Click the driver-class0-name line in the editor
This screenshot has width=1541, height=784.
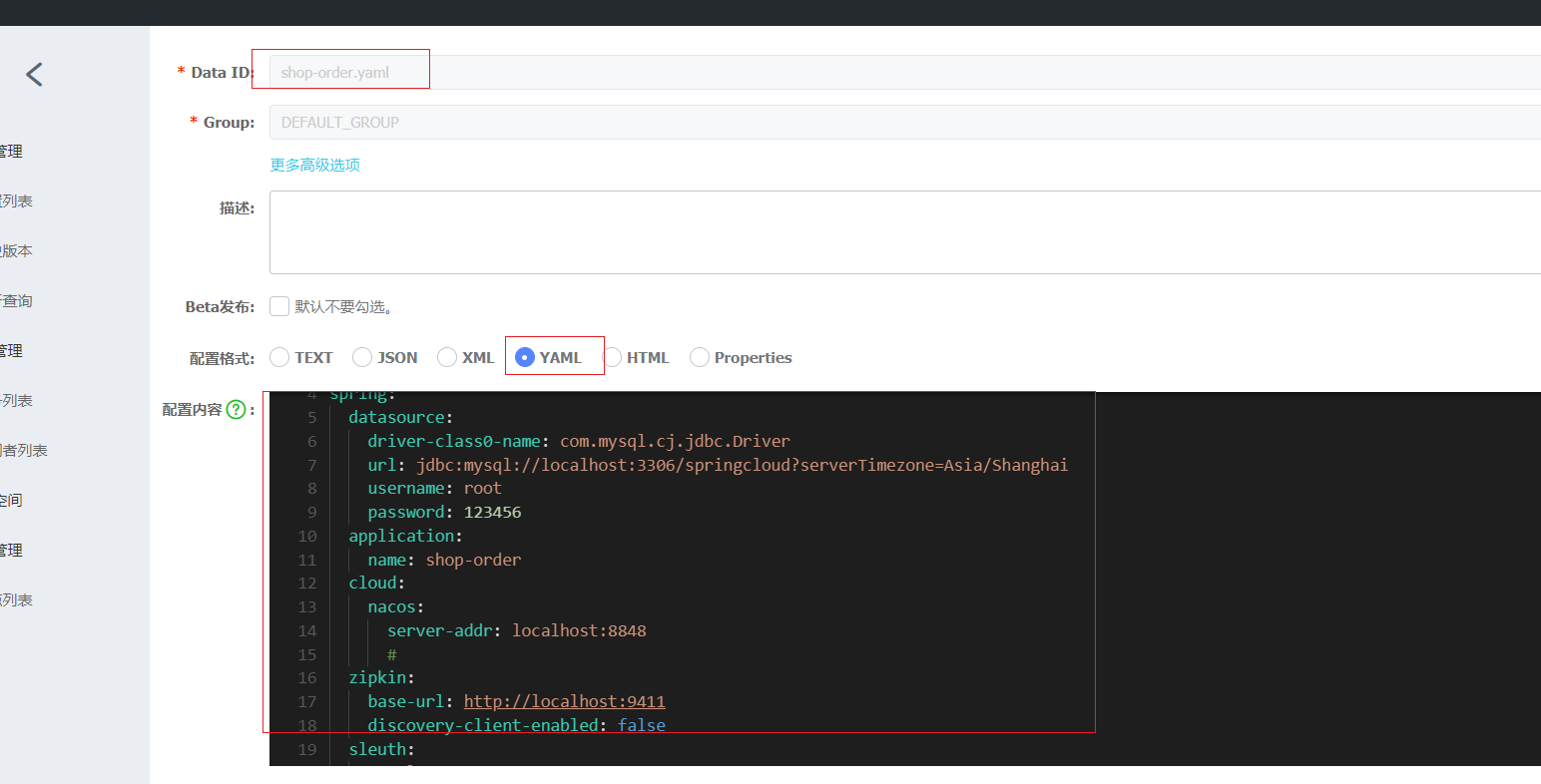tap(579, 441)
